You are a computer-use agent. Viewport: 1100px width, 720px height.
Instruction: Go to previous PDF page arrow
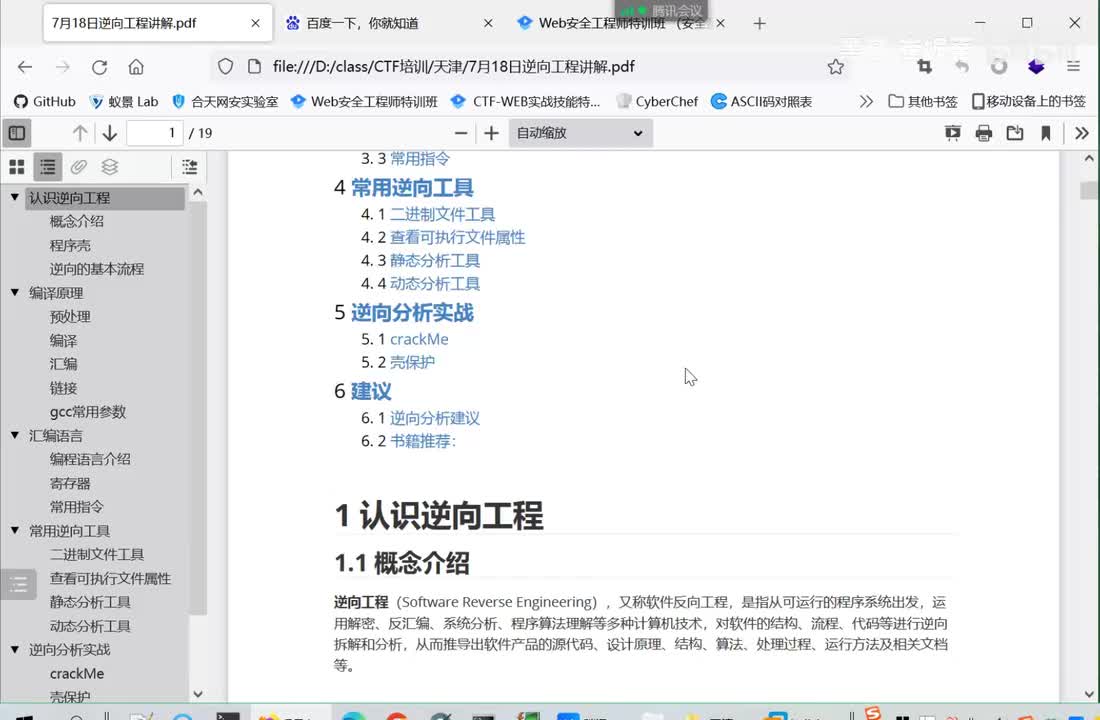point(80,133)
